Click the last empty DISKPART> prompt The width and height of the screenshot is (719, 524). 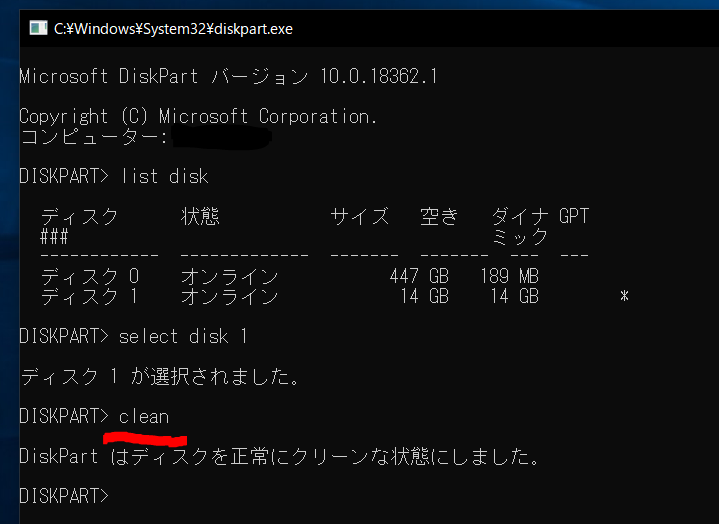(x=63, y=496)
